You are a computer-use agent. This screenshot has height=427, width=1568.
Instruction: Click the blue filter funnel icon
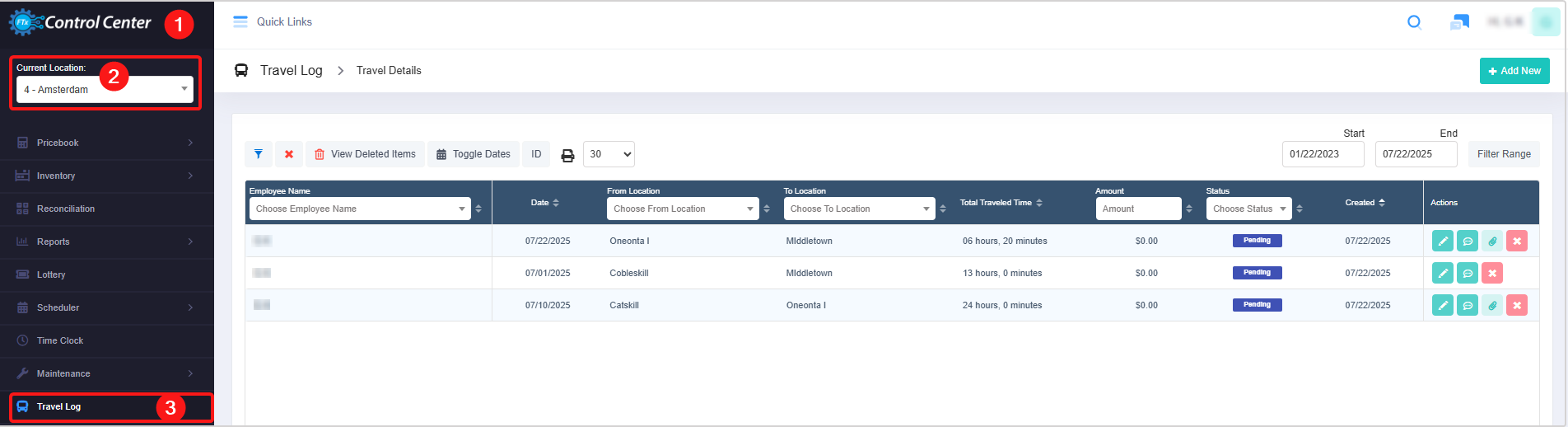259,154
